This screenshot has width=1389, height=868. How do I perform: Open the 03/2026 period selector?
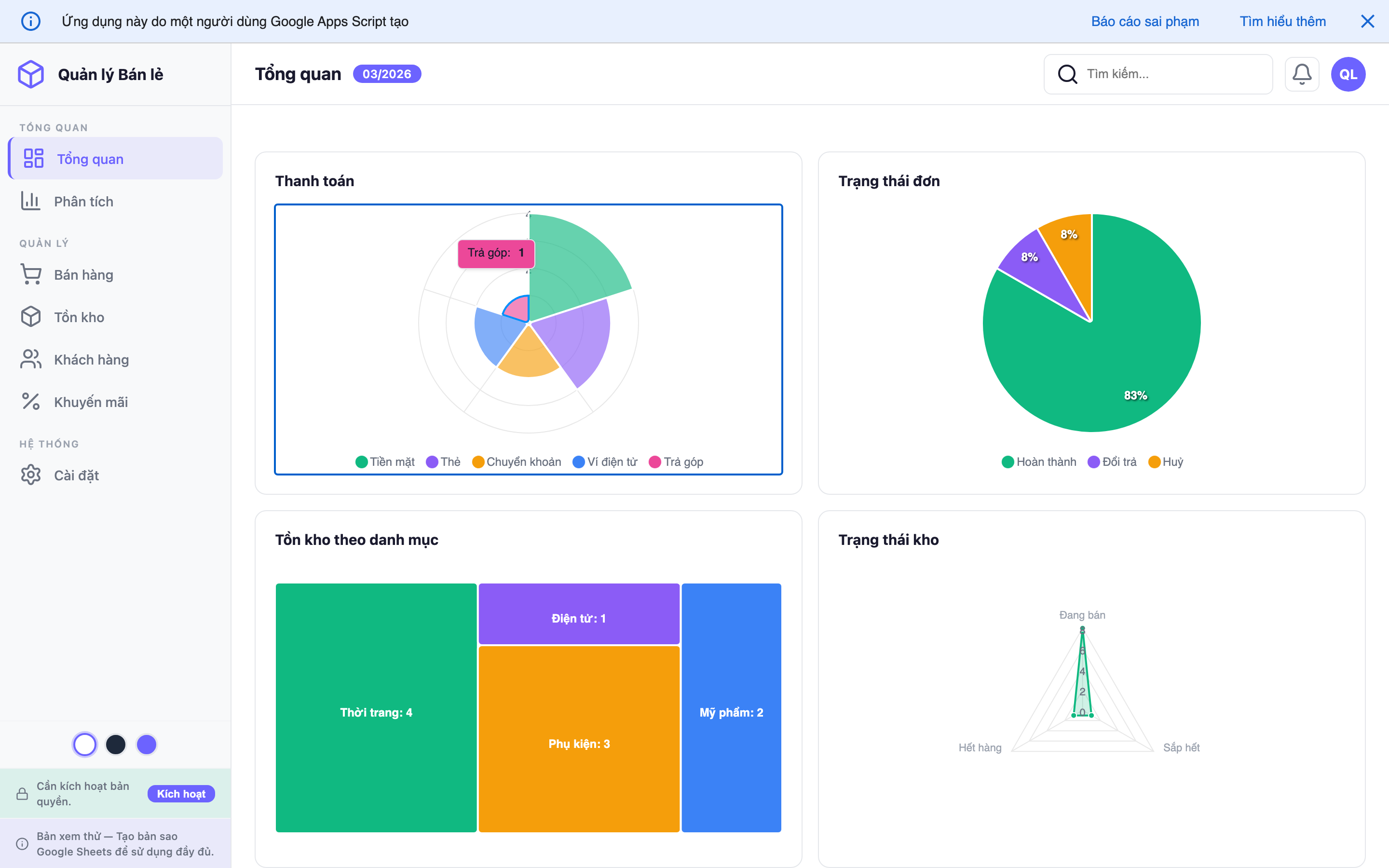[x=387, y=73]
